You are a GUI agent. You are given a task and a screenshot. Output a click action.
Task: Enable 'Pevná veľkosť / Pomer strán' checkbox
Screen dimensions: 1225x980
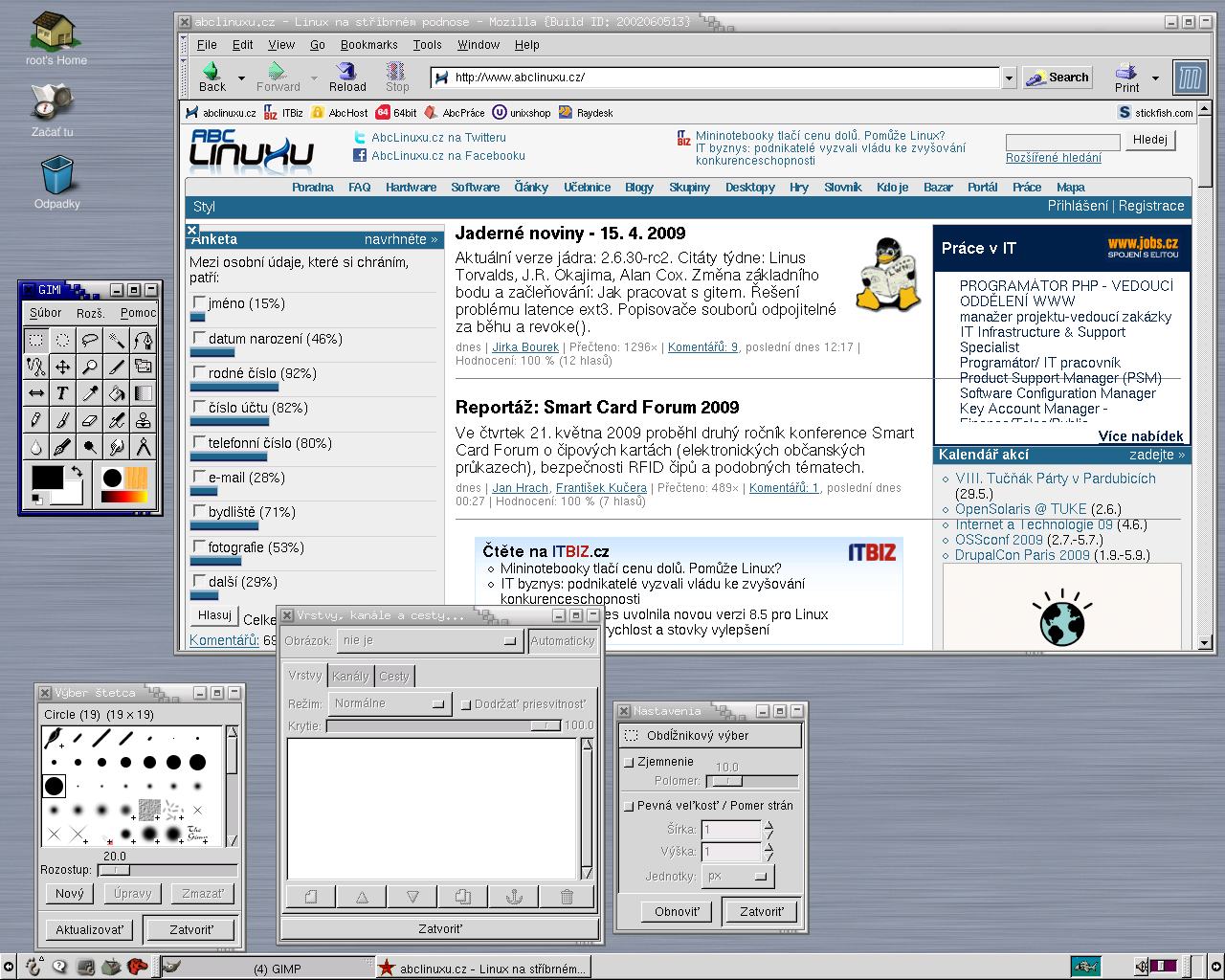(x=629, y=806)
